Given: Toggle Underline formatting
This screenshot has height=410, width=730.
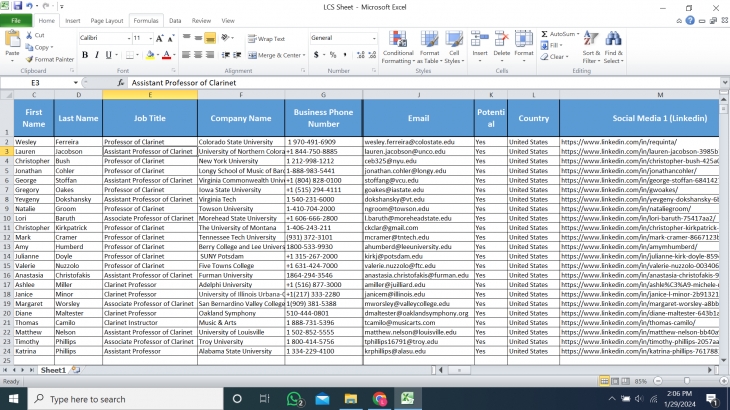Looking at the screenshot, I should pyautogui.click(x=108, y=55).
